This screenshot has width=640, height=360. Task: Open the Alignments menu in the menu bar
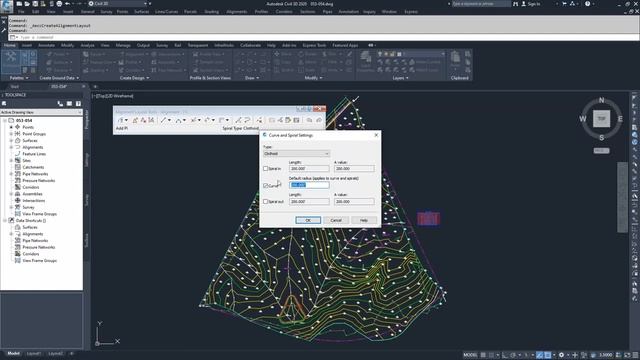[236, 12]
